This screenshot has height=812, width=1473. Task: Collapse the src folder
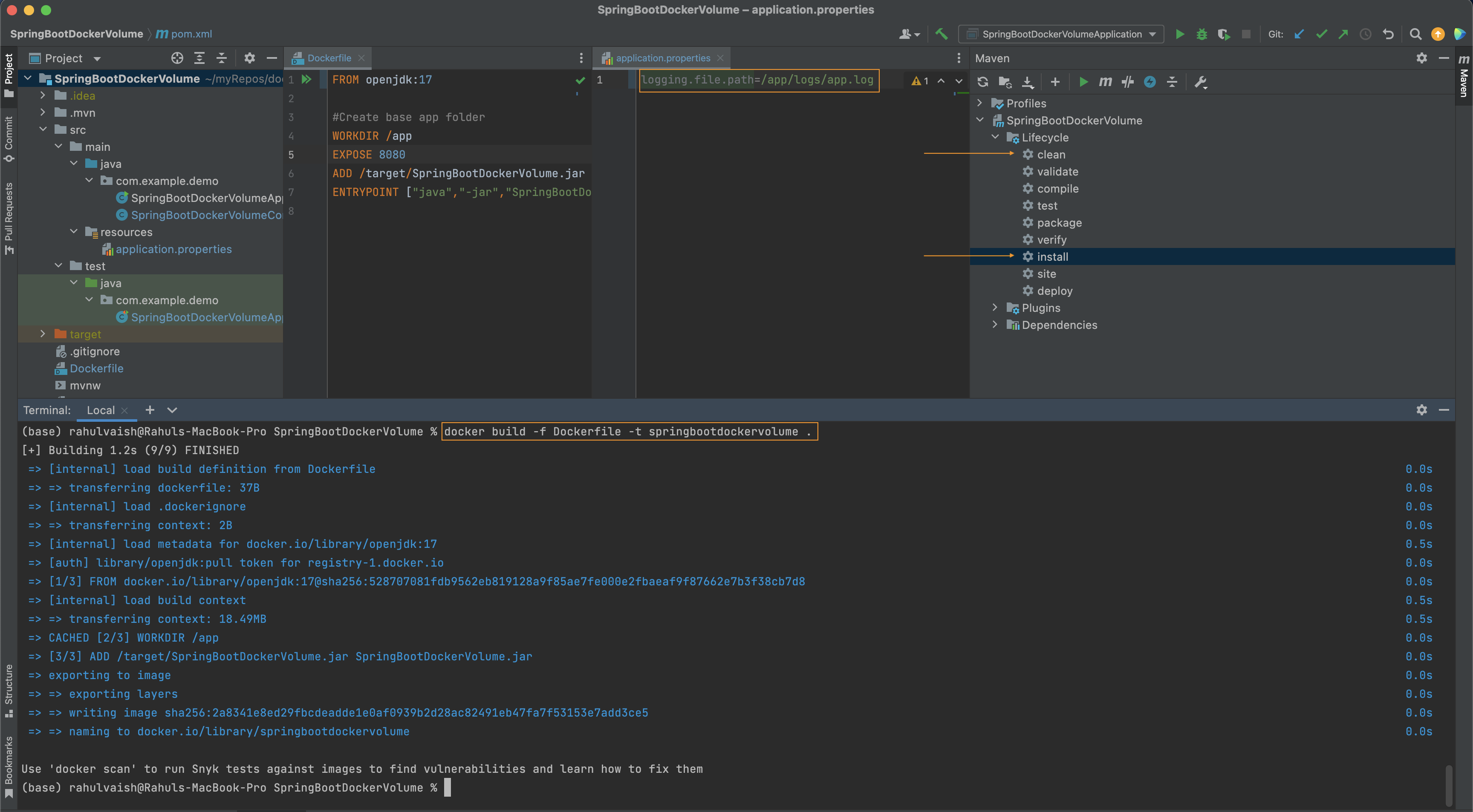(43, 130)
